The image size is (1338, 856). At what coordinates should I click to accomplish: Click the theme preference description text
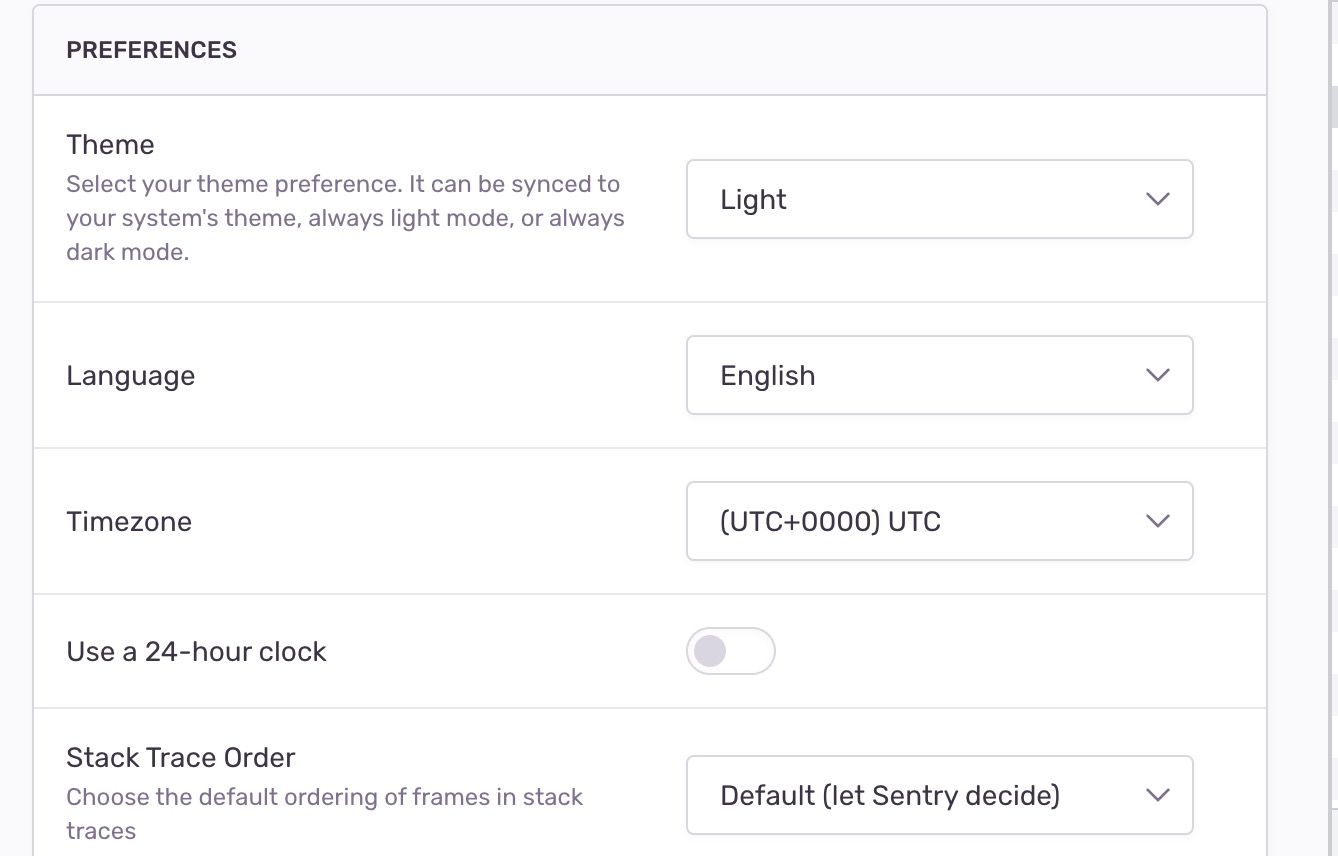(x=345, y=217)
